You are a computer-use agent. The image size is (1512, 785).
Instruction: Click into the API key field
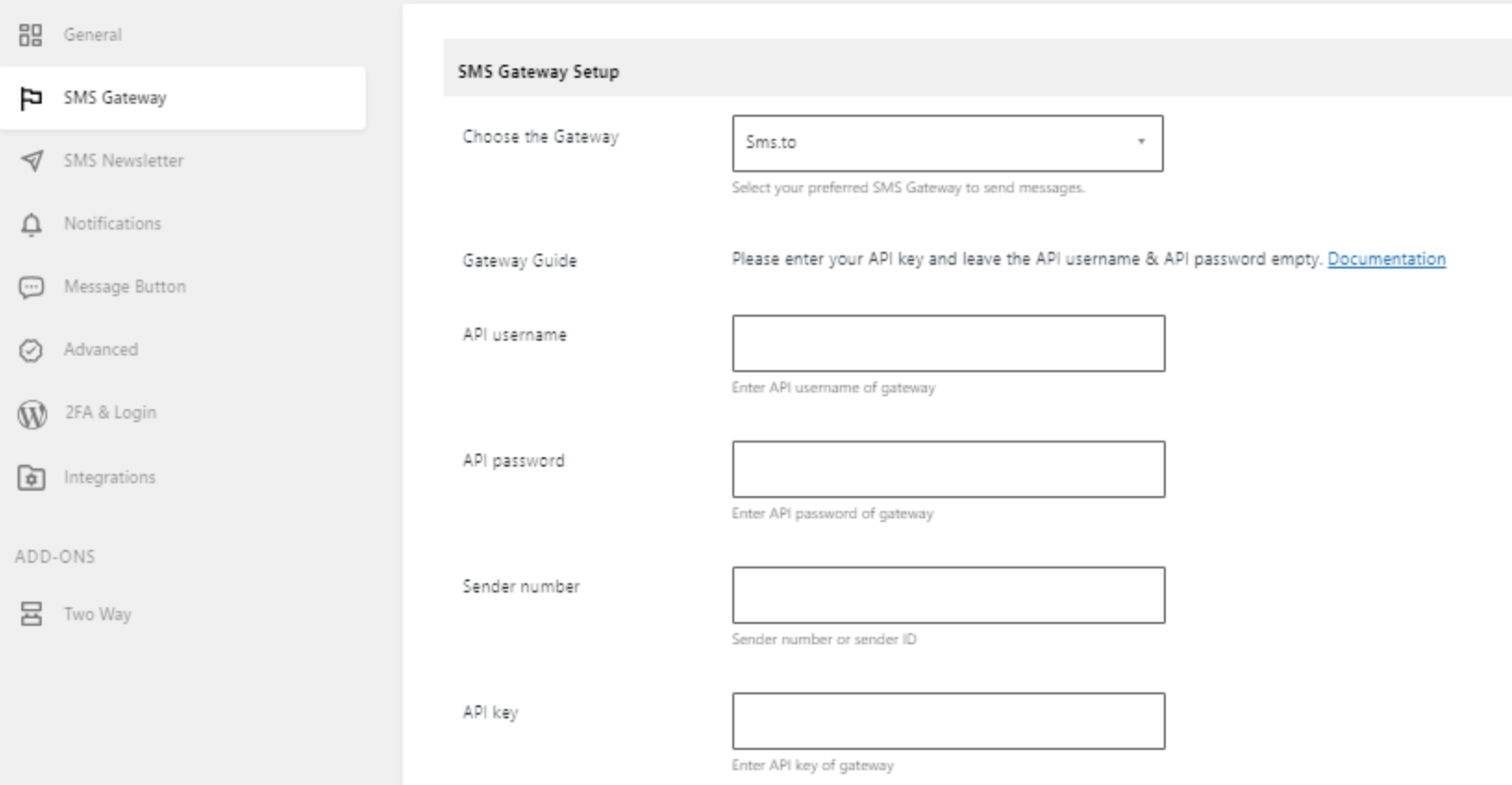point(948,721)
